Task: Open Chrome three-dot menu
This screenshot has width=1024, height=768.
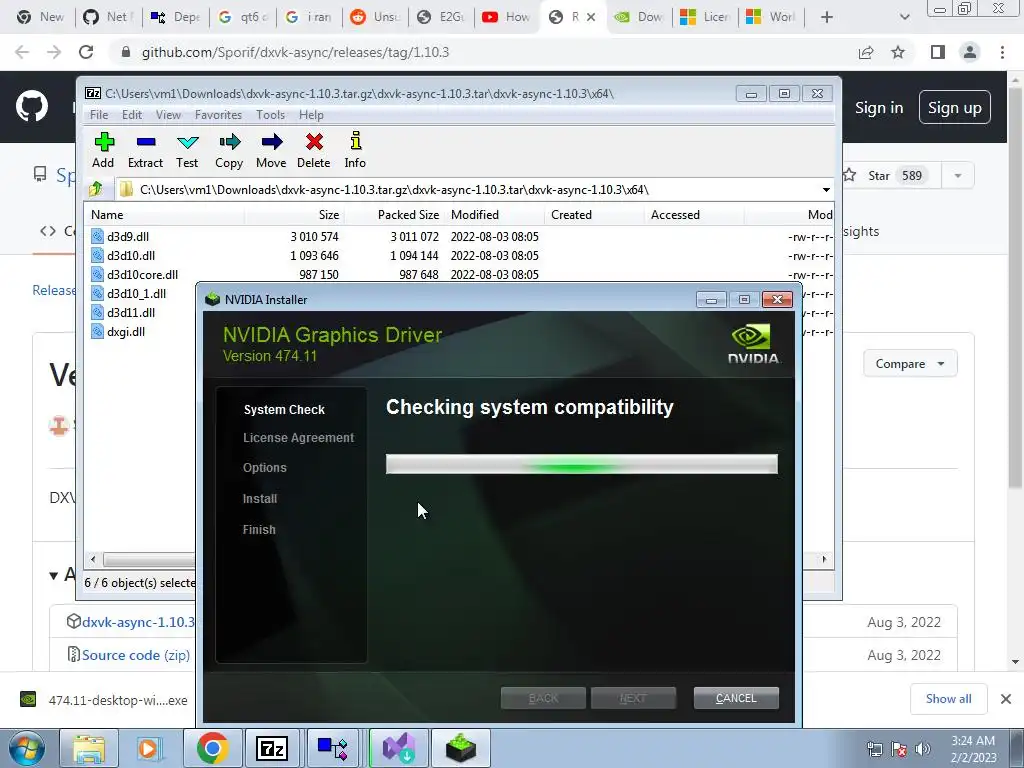Action: click(x=1002, y=52)
